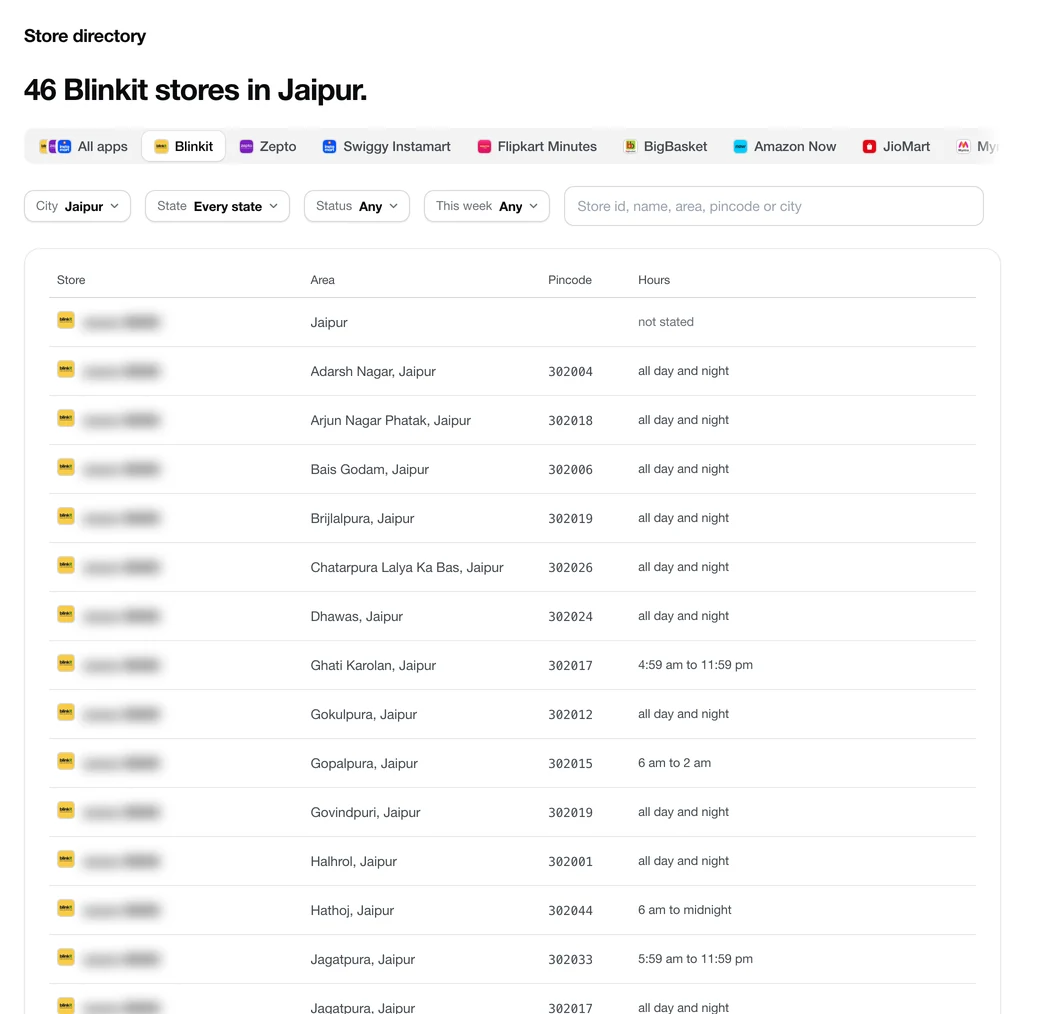1040x1014 pixels.
Task: Click 'Adarsh Nagar, Jaipur' area text
Action: click(x=373, y=371)
